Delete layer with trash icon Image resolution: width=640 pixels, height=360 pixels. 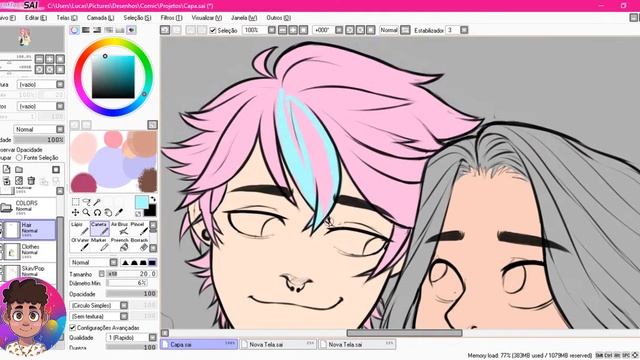click(x=31, y=180)
